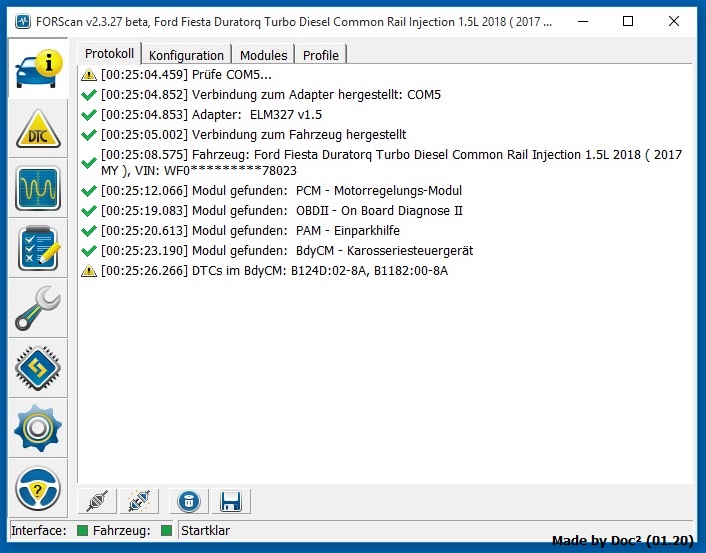This screenshot has height=553, width=706.
Task: Click the green Interface status indicator
Action: click(x=82, y=530)
